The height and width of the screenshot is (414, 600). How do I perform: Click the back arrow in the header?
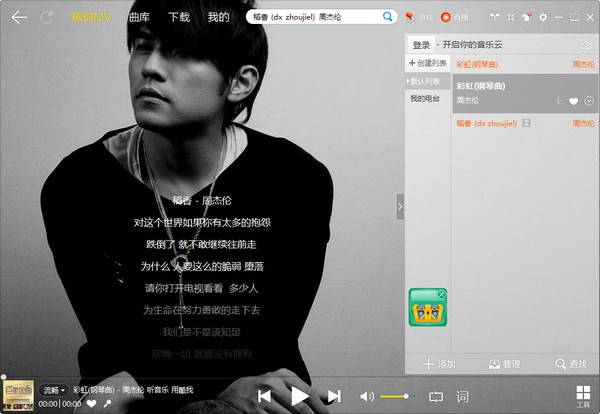(x=19, y=17)
